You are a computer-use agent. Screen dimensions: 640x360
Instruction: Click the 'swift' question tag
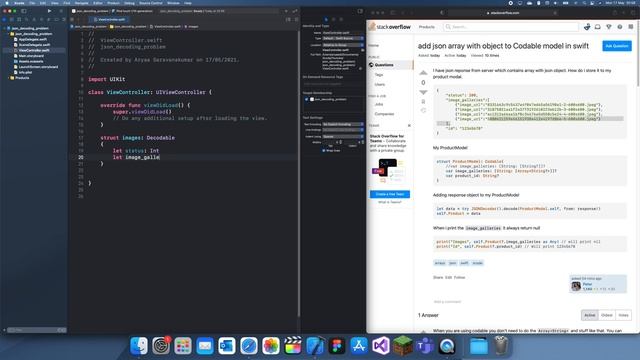(x=464, y=263)
